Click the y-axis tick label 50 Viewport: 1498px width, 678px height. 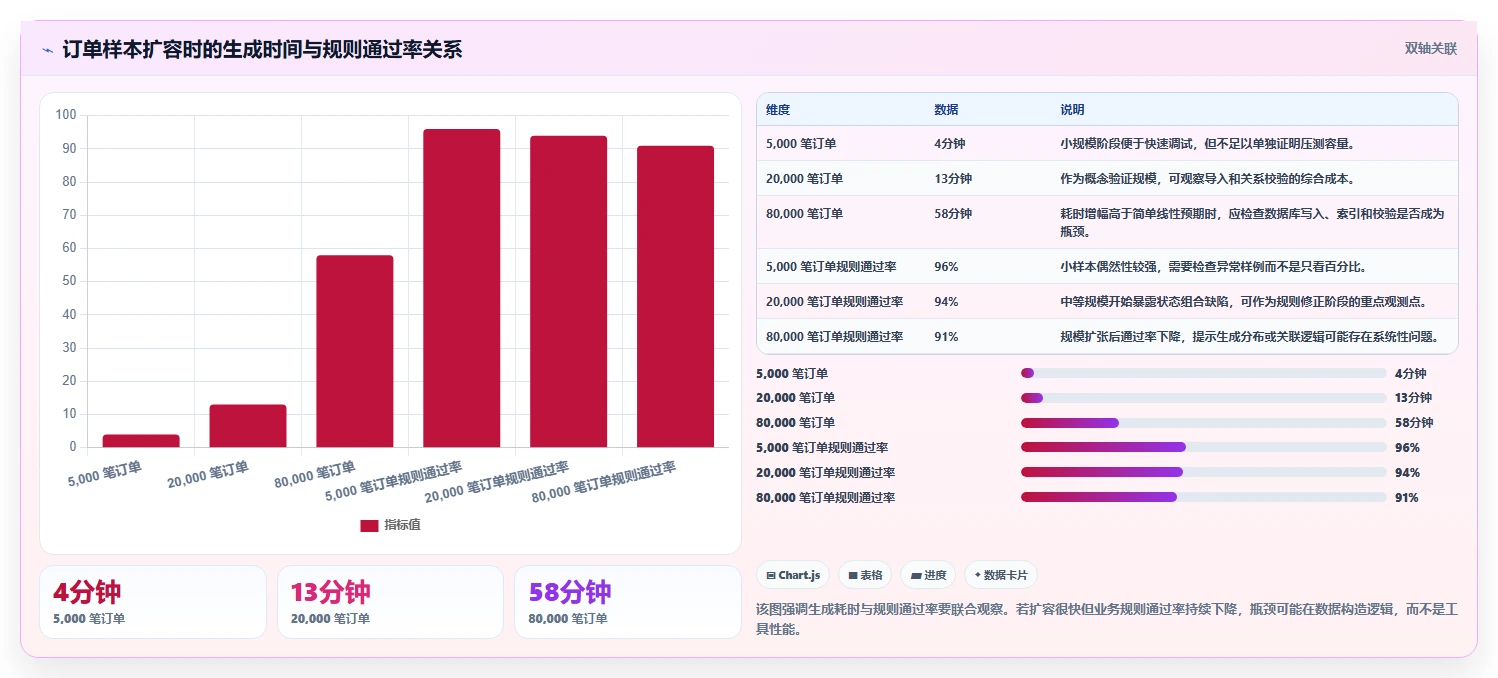[70, 281]
